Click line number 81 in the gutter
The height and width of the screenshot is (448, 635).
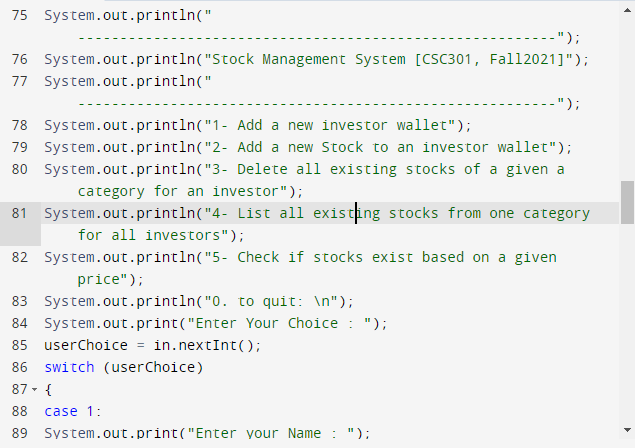point(20,213)
